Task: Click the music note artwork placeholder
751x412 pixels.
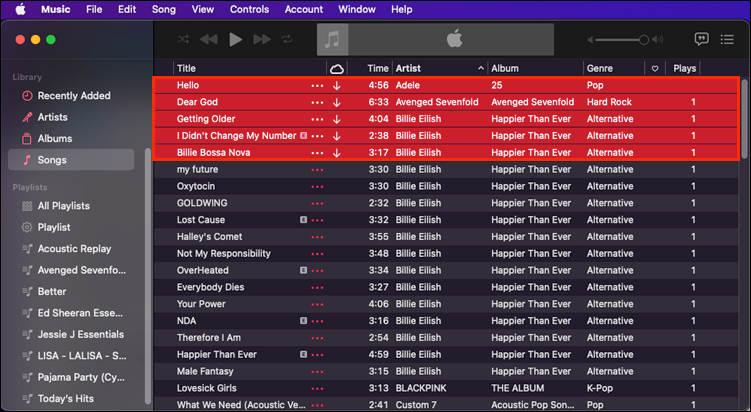Action: coord(332,39)
